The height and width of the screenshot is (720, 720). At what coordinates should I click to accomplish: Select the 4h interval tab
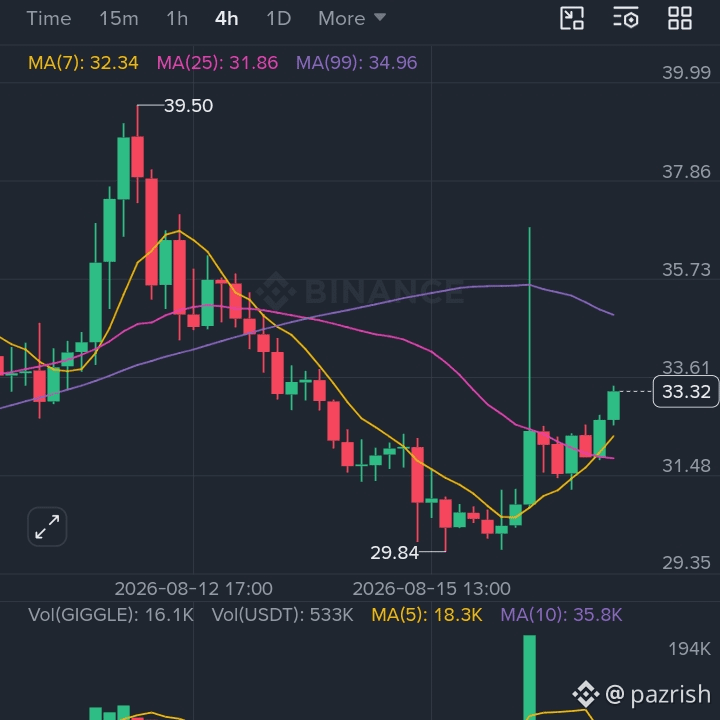[226, 19]
